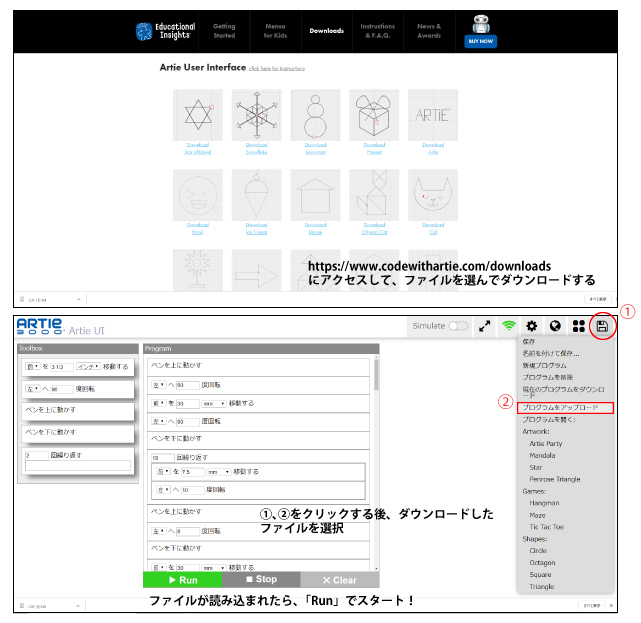
Task: Click the 7.5 distance input field
Action: click(x=192, y=472)
